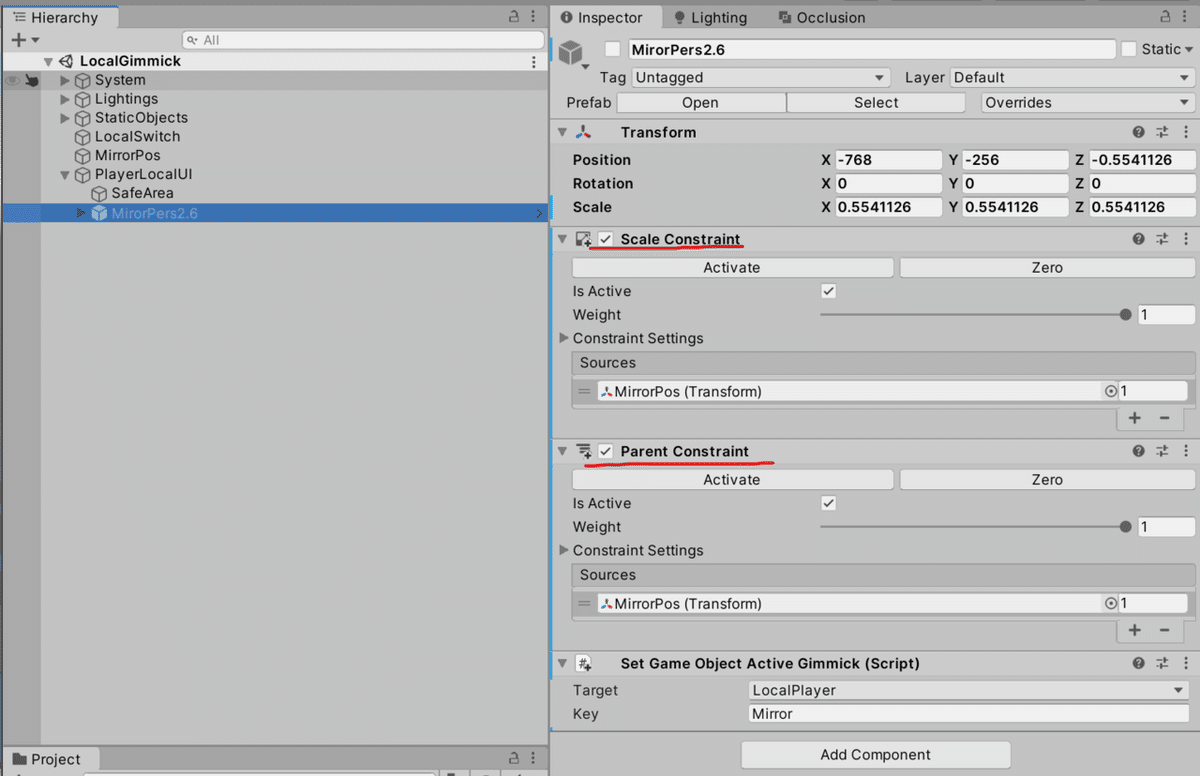Add a source to Scale Constraint
Image resolution: width=1200 pixels, height=776 pixels.
[x=1135, y=418]
